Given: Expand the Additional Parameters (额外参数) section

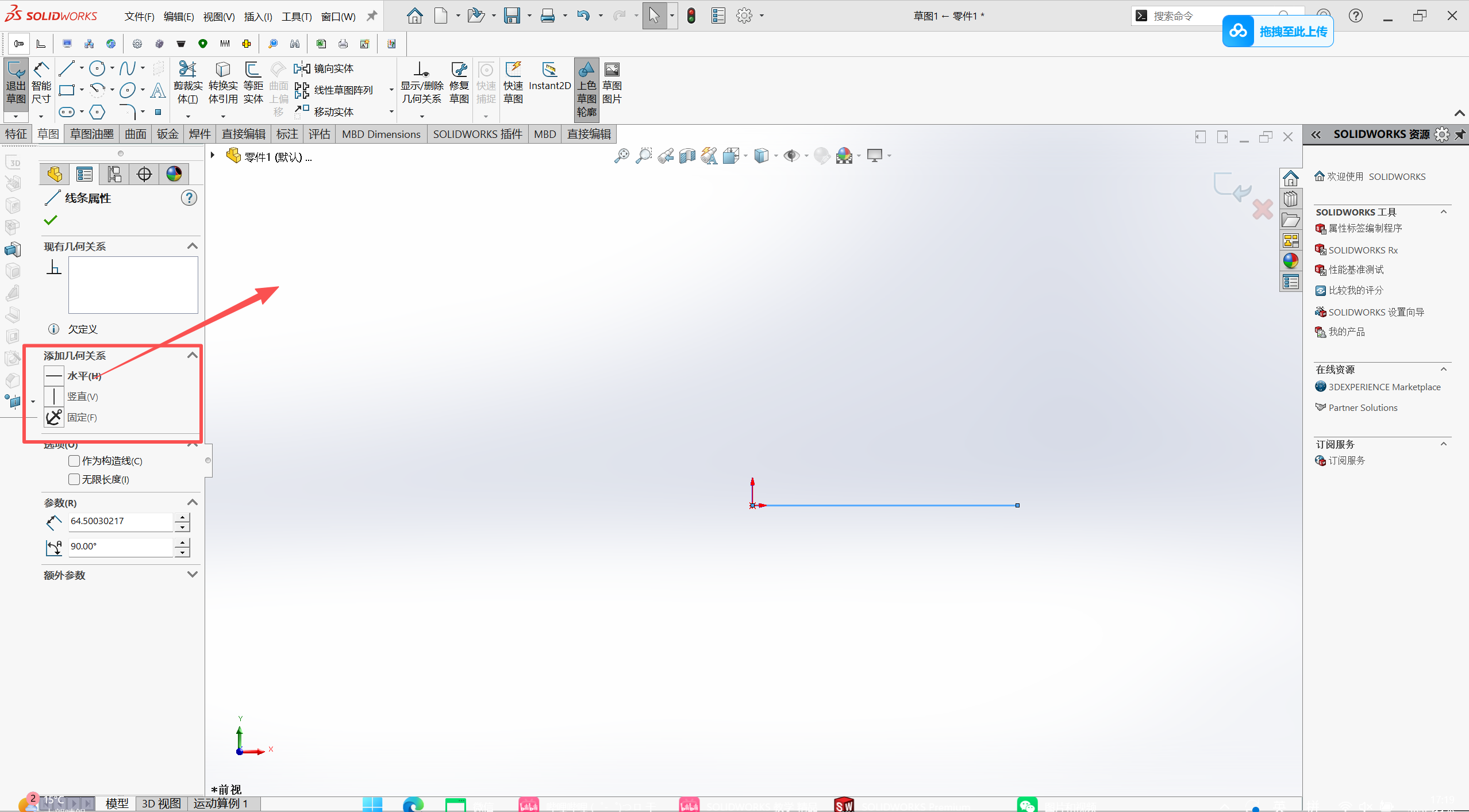Looking at the screenshot, I should tap(193, 575).
